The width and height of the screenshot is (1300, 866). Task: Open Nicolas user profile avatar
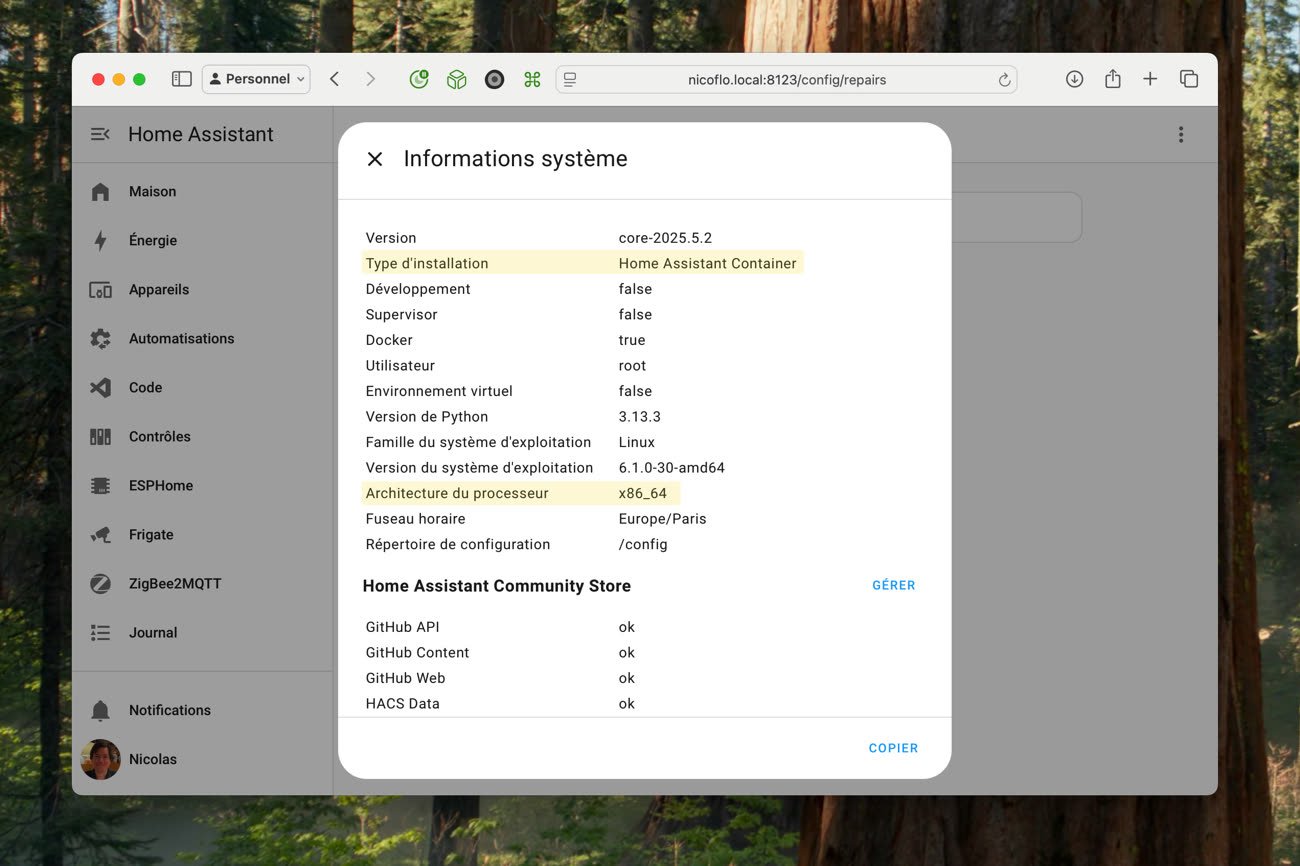(100, 760)
